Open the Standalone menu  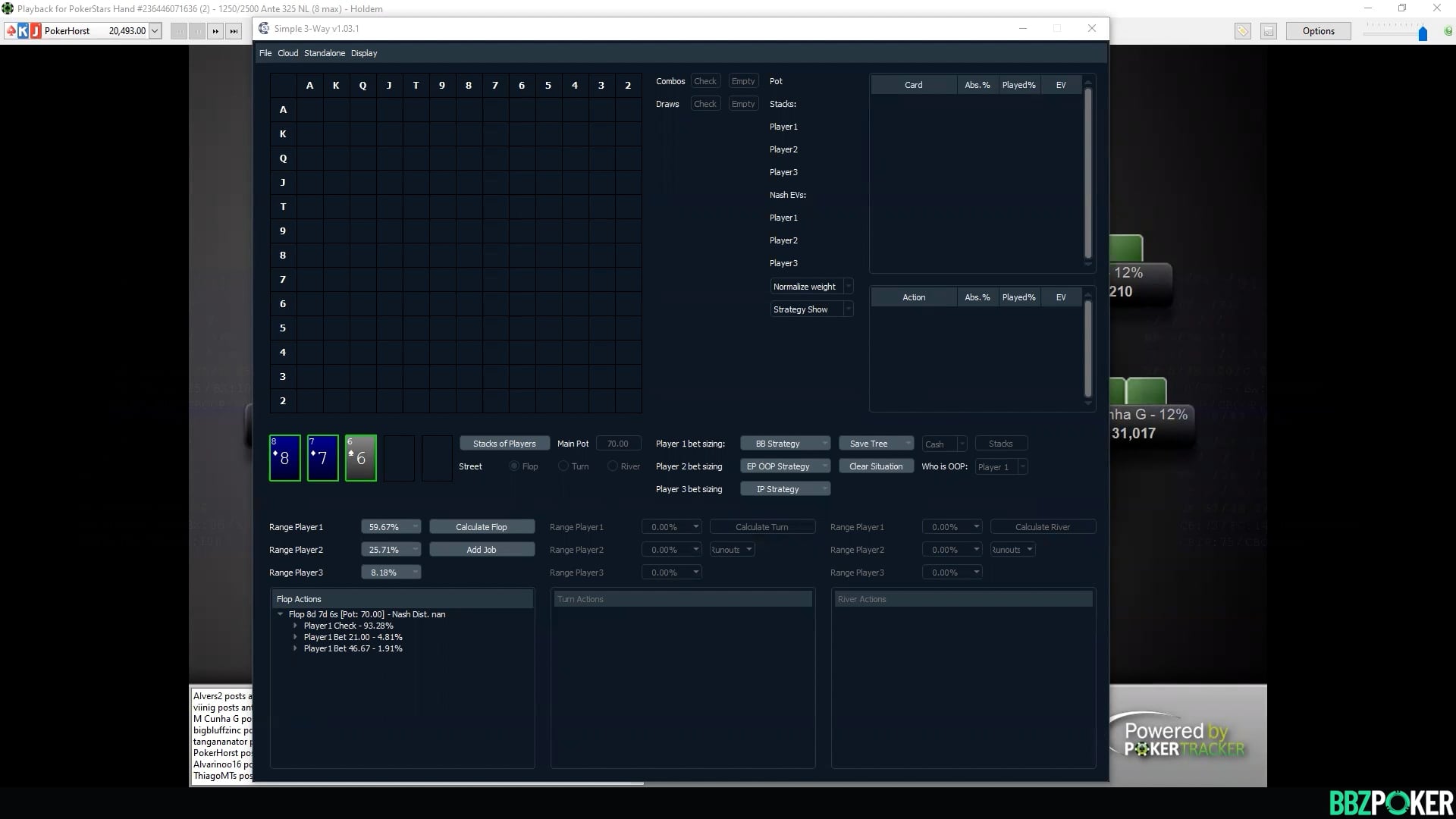pos(325,53)
